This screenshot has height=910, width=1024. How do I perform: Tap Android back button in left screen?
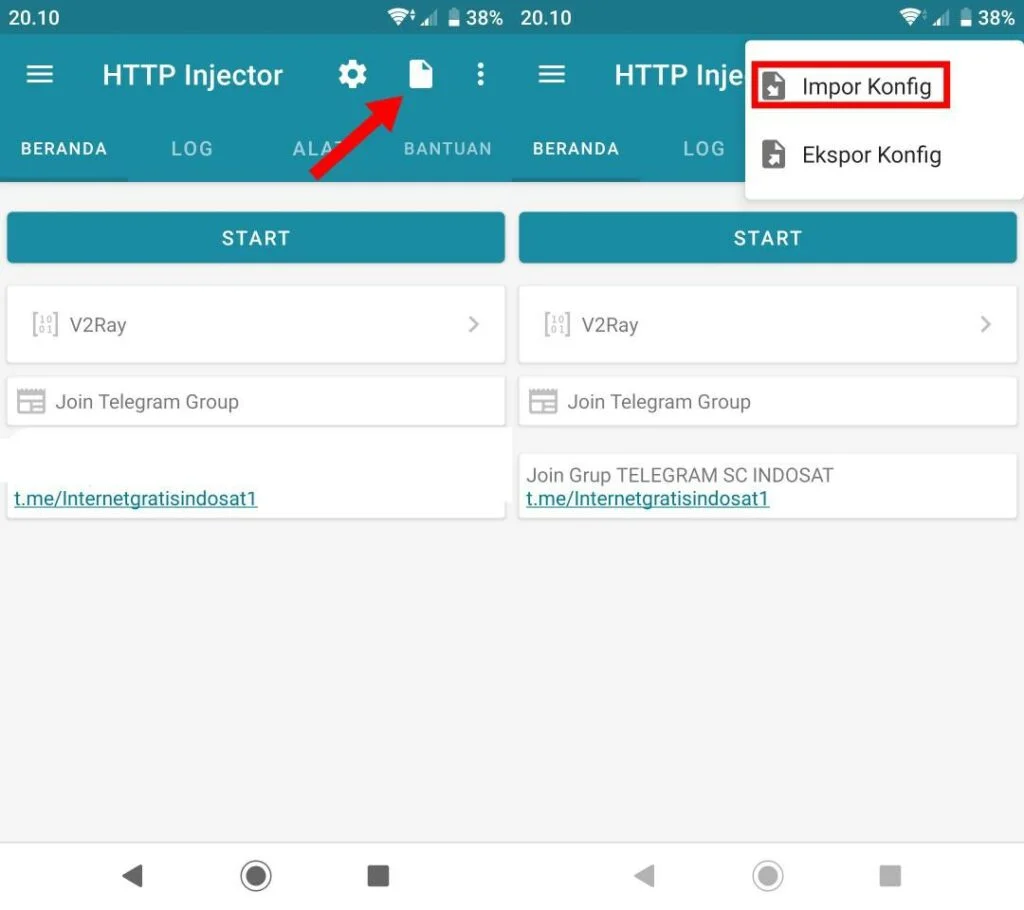133,875
